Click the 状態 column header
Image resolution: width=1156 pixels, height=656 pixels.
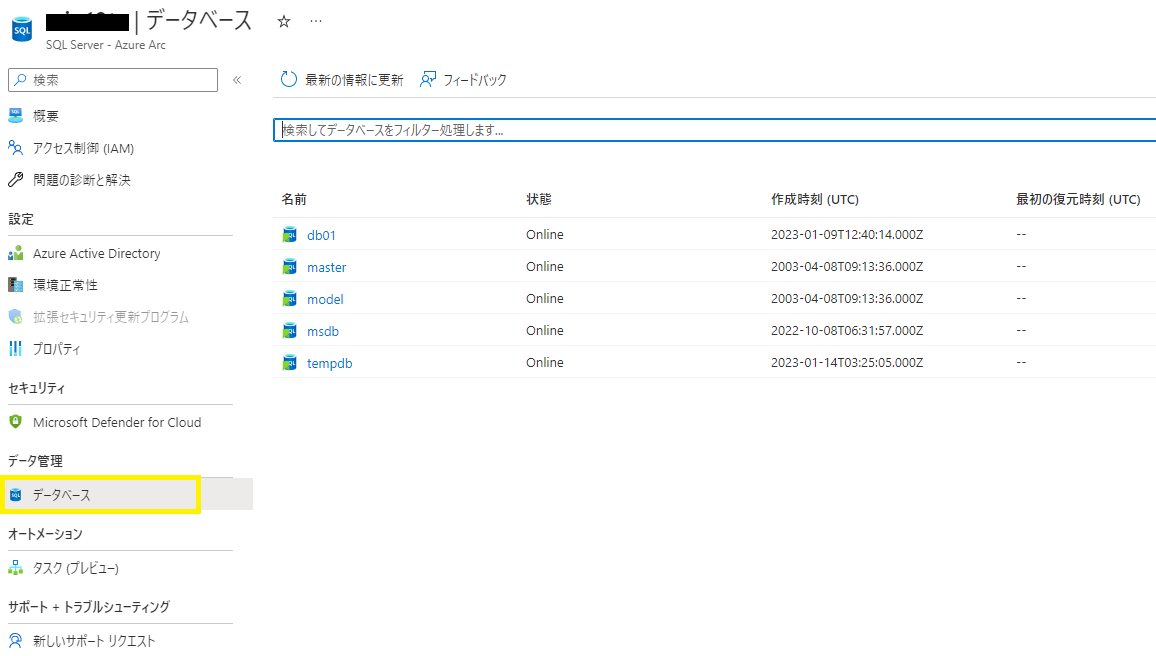tap(539, 199)
